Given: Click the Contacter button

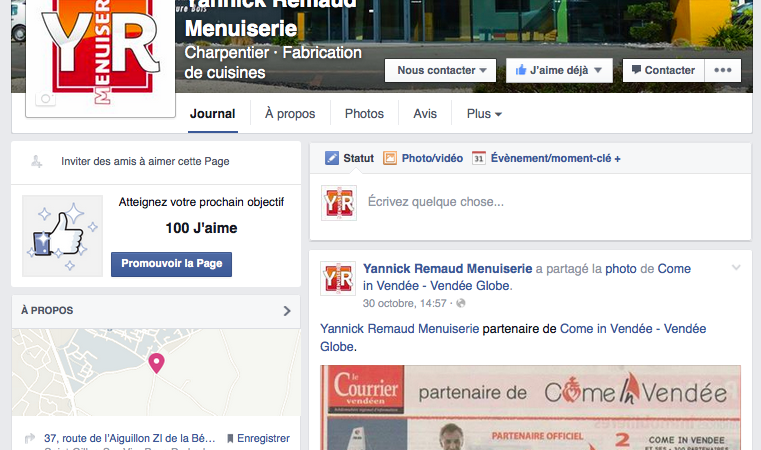Looking at the screenshot, I should [x=663, y=70].
